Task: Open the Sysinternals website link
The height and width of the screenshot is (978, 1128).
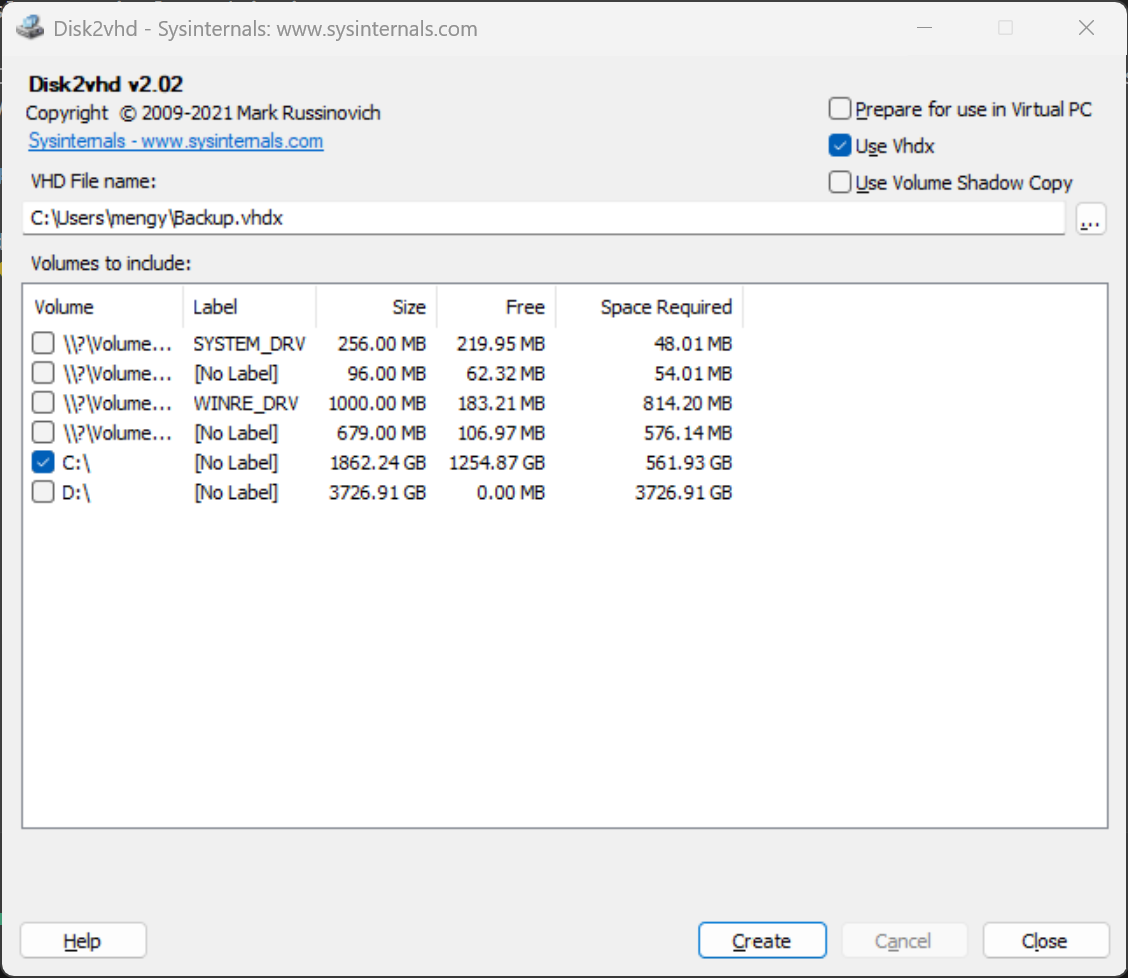Action: coord(175,141)
